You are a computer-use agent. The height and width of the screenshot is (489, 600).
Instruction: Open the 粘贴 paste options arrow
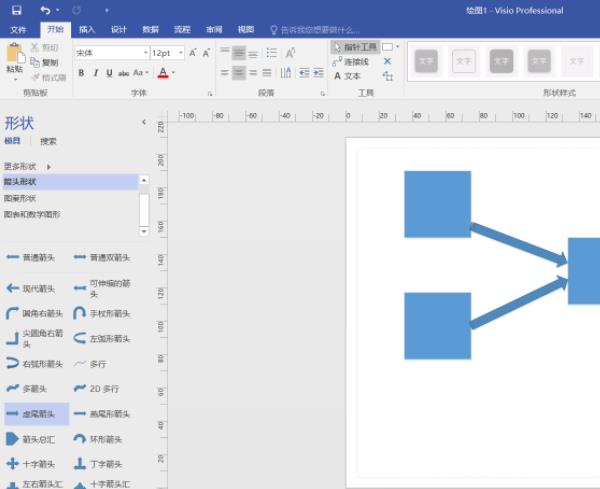pyautogui.click(x=15, y=79)
